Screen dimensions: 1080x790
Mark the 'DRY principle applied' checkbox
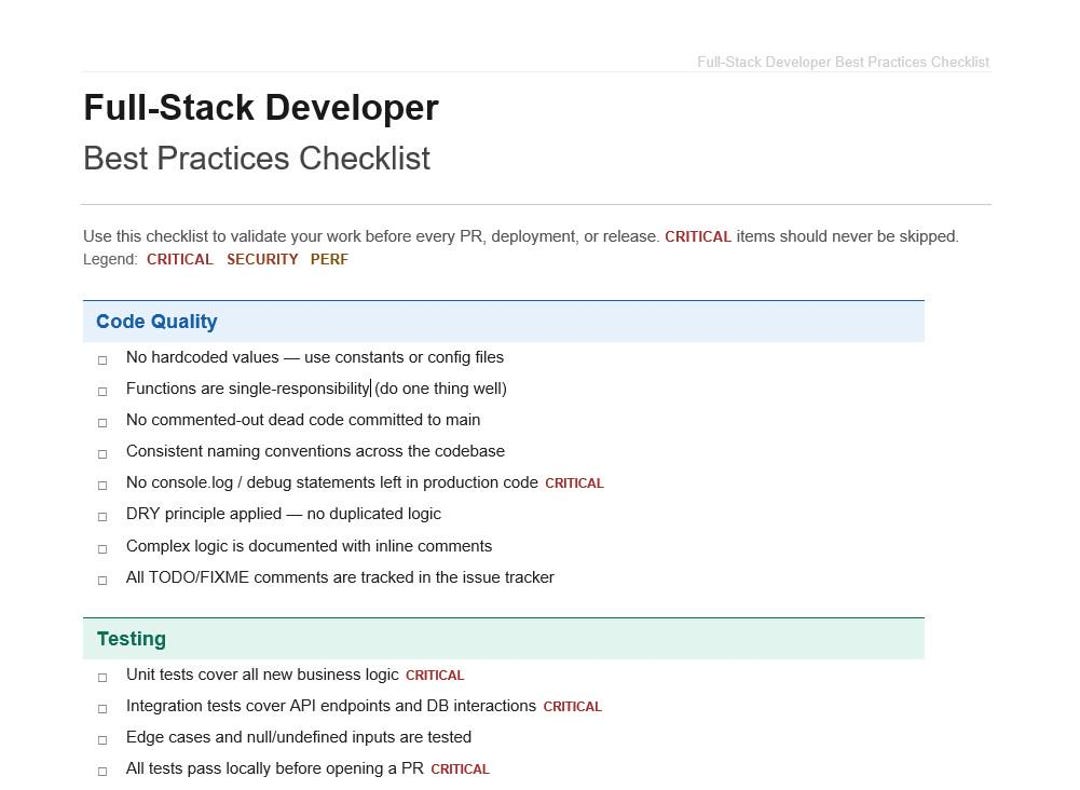(x=103, y=517)
